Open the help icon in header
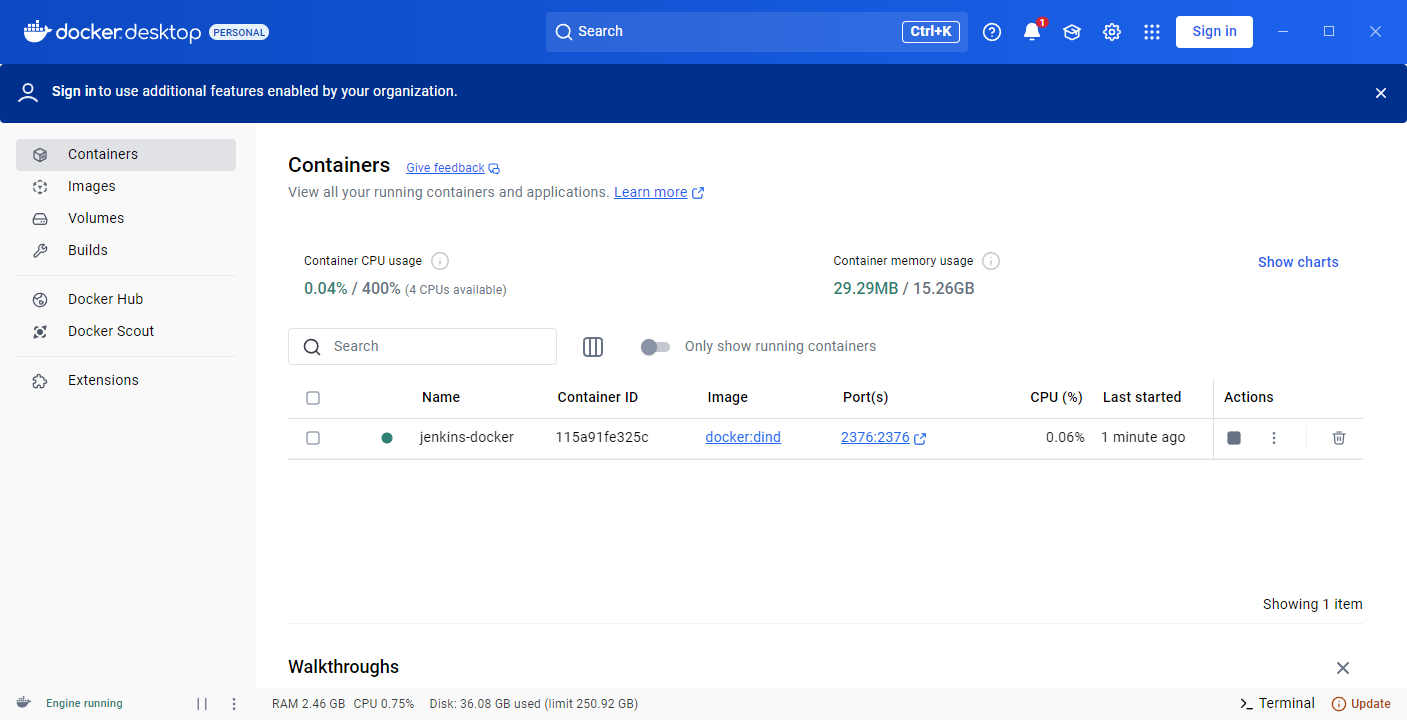Screen dimensions: 1407x720 992,32
